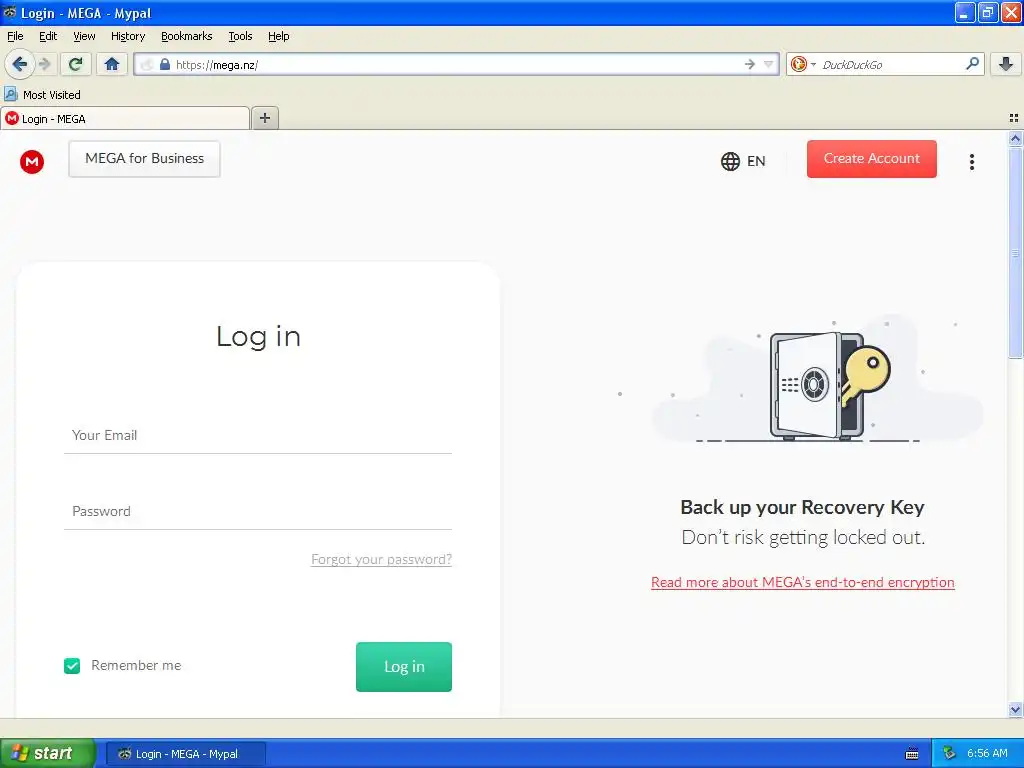Open the History menu
This screenshot has width=1024, height=768.
[x=128, y=36]
